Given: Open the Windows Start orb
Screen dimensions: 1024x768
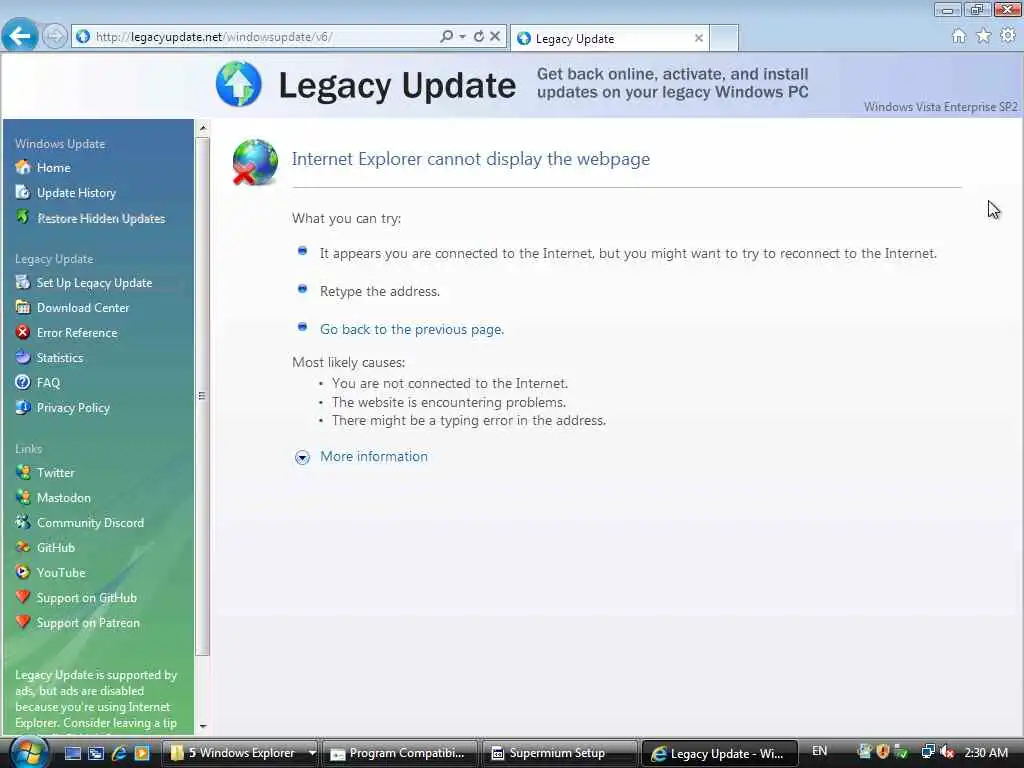Looking at the screenshot, I should coord(28,752).
